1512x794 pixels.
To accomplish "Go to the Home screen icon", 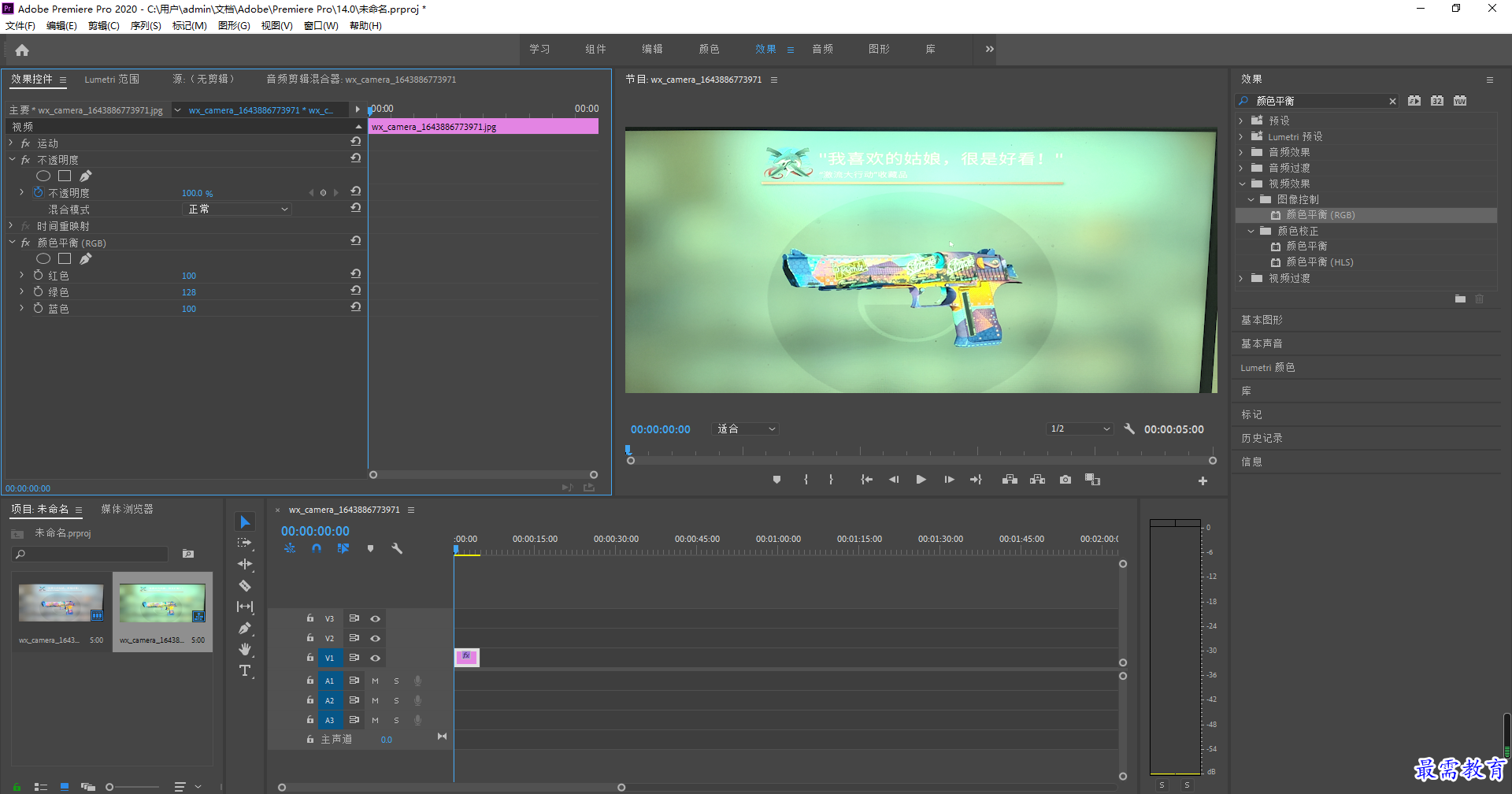I will pyautogui.click(x=22, y=50).
